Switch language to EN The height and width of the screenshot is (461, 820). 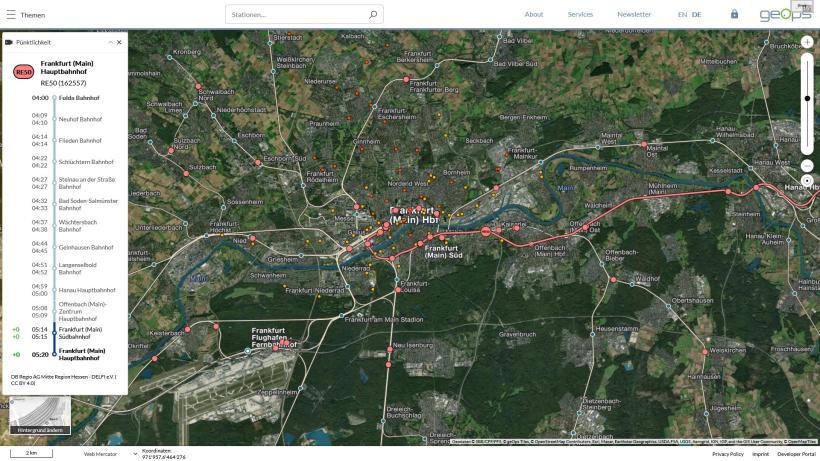(x=682, y=15)
